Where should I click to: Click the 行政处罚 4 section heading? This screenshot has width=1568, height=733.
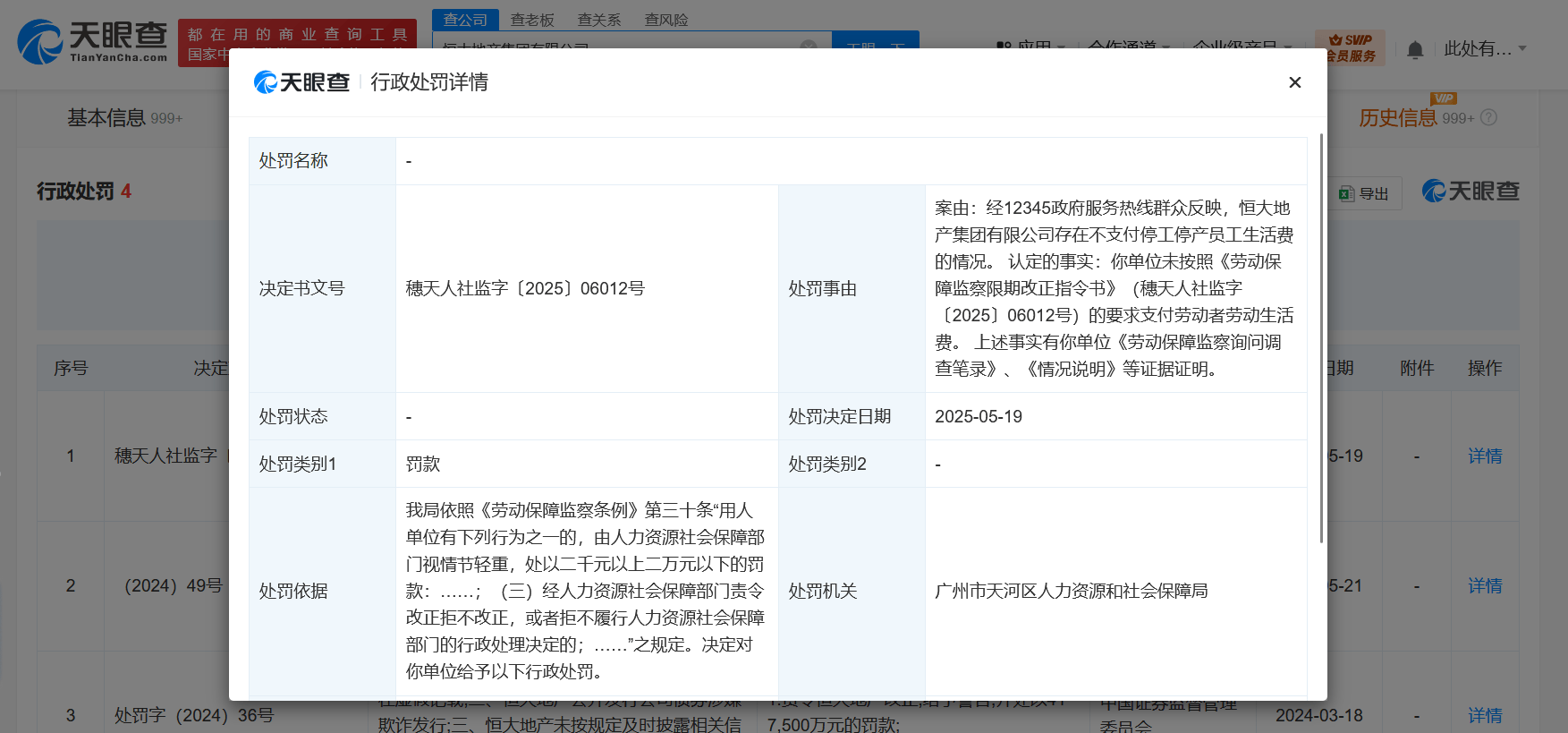(x=84, y=192)
